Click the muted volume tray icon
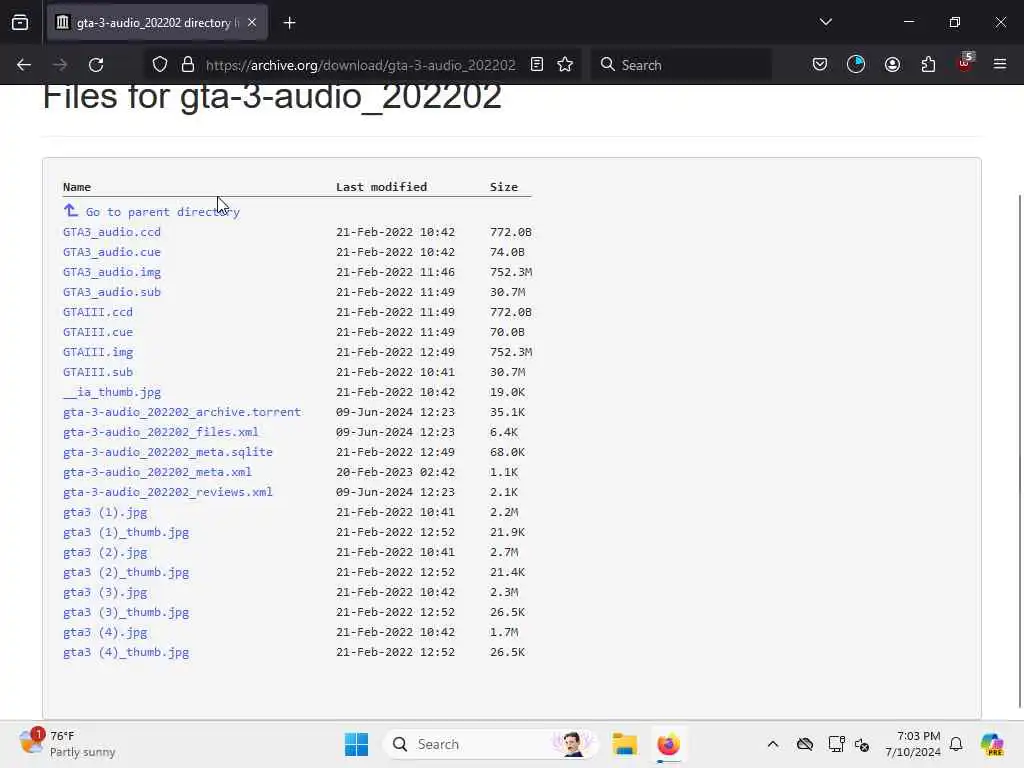This screenshot has height=768, width=1024. [x=862, y=744]
